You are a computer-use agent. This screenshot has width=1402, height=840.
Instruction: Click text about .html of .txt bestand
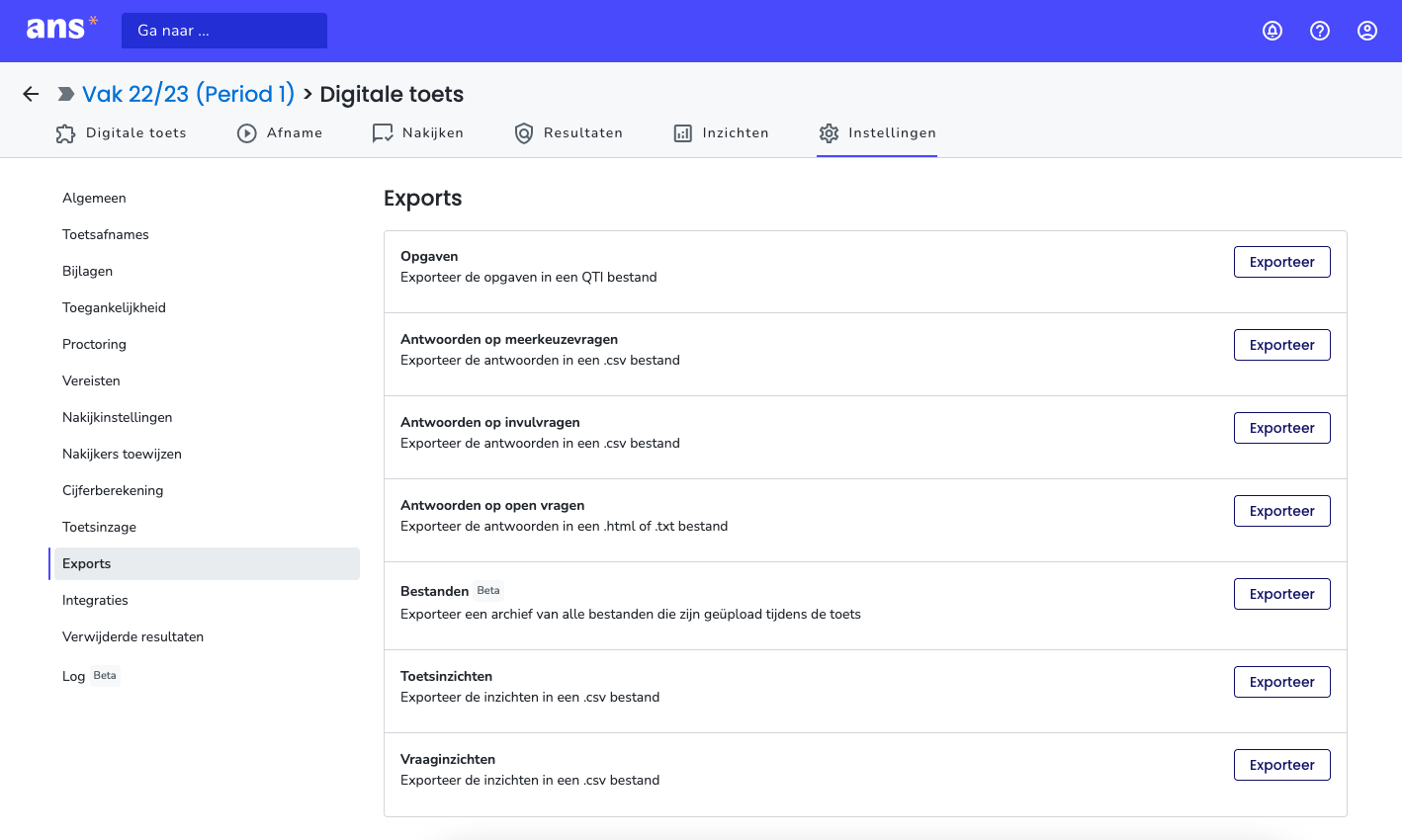564,526
